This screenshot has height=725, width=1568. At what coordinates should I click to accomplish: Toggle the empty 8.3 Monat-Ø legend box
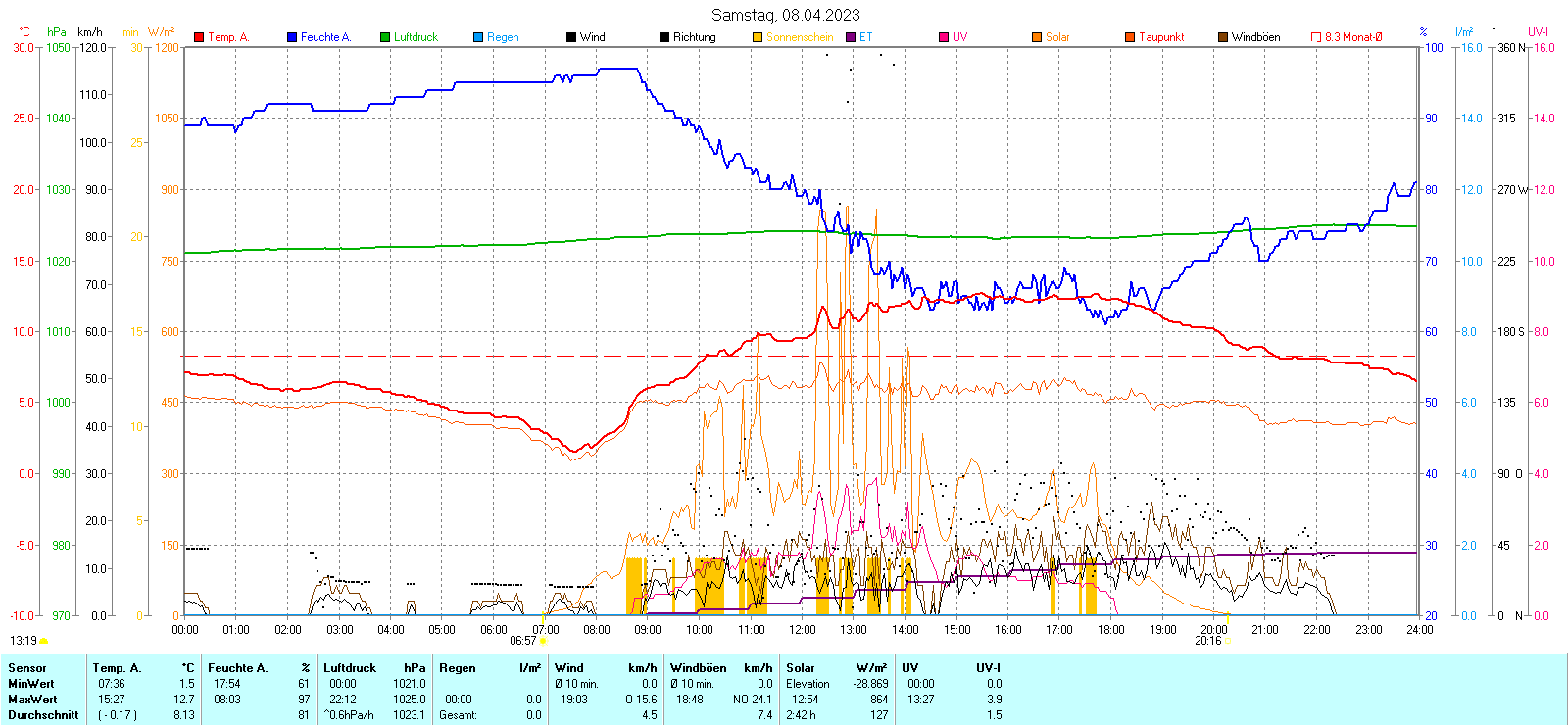(x=1316, y=37)
